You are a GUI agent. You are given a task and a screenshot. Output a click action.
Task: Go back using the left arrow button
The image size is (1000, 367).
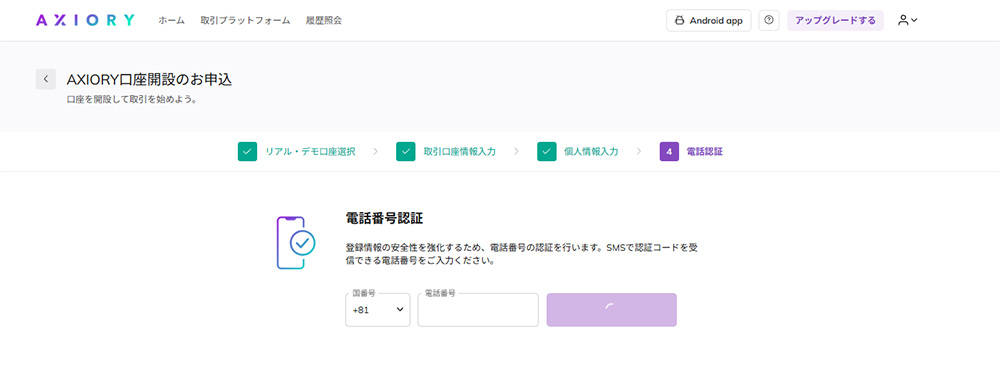pos(46,79)
